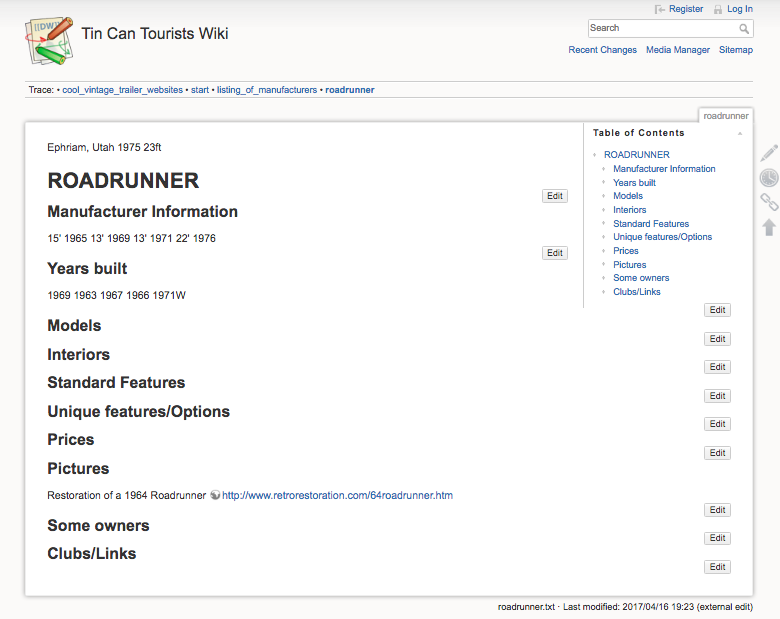Click the last Edit button at page bottom
This screenshot has width=780, height=619.
[717, 567]
